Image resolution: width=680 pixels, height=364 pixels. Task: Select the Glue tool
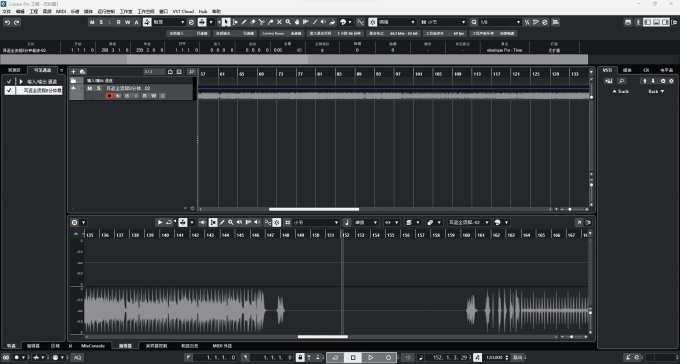coord(271,22)
